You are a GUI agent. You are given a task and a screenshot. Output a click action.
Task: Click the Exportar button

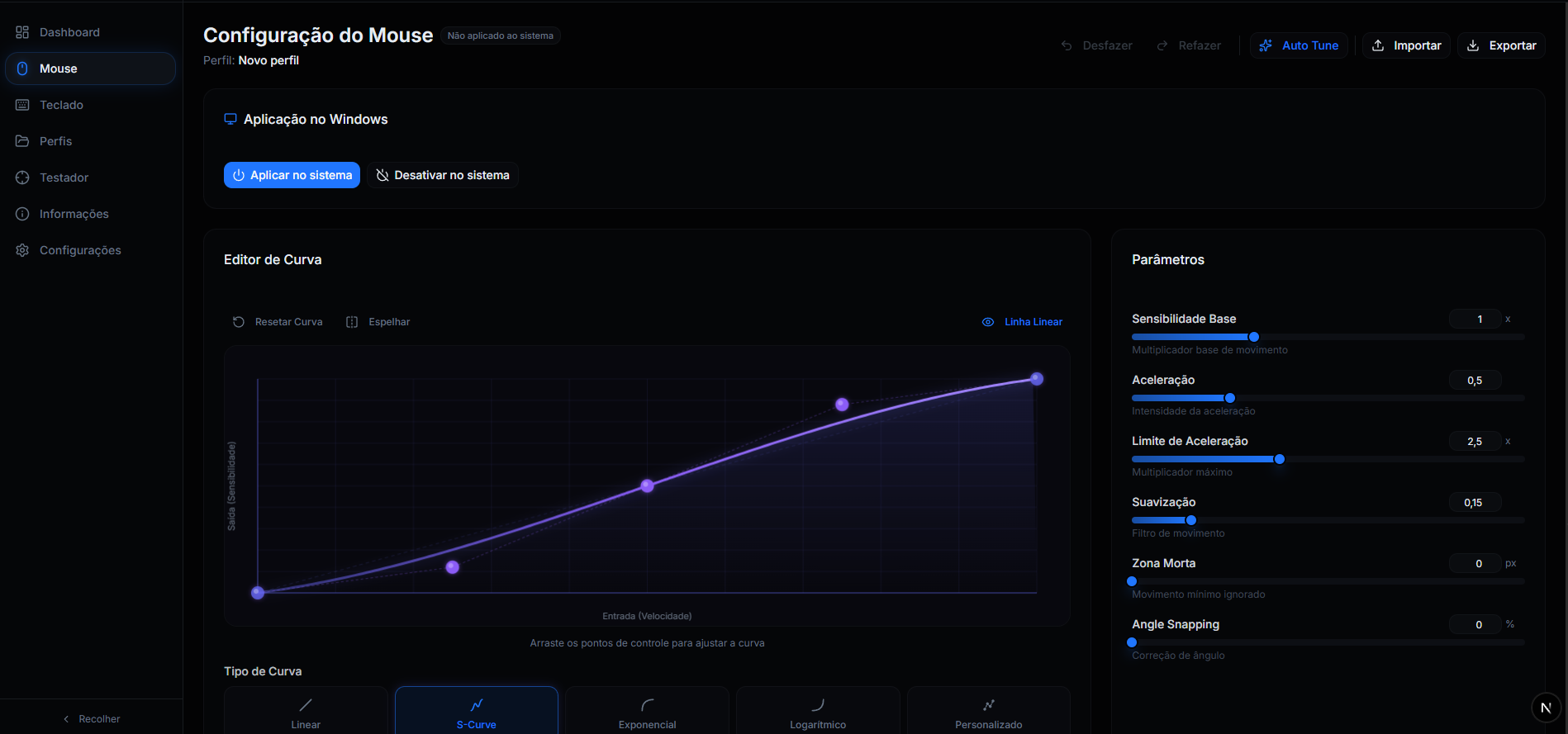pos(1501,45)
